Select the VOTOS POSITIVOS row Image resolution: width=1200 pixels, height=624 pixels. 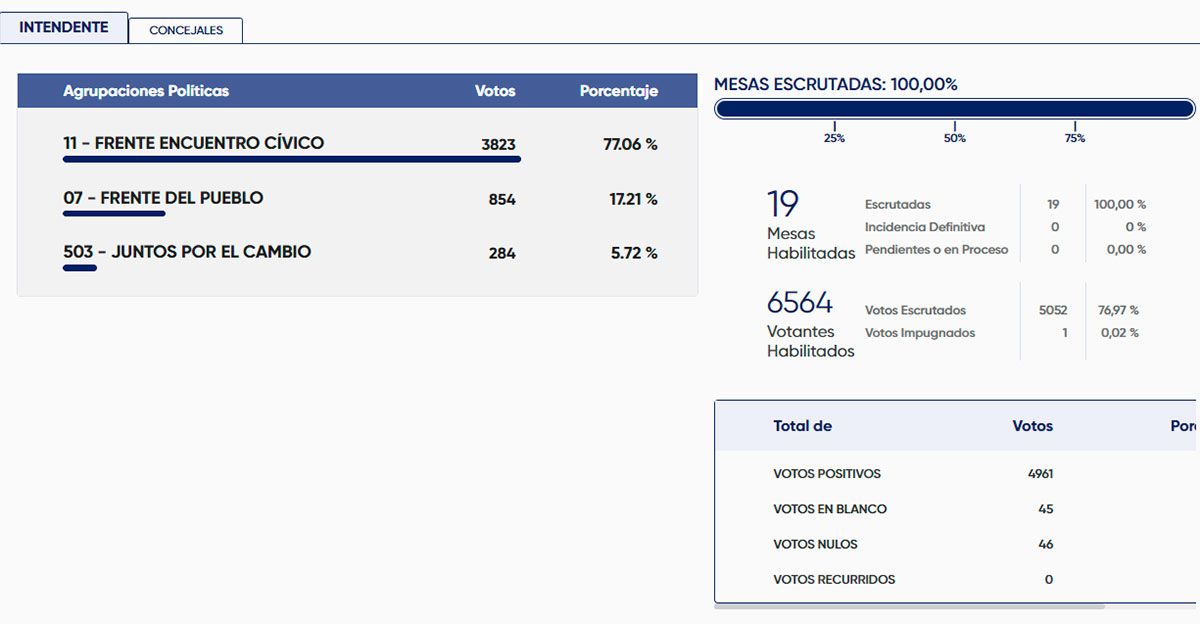pos(827,474)
